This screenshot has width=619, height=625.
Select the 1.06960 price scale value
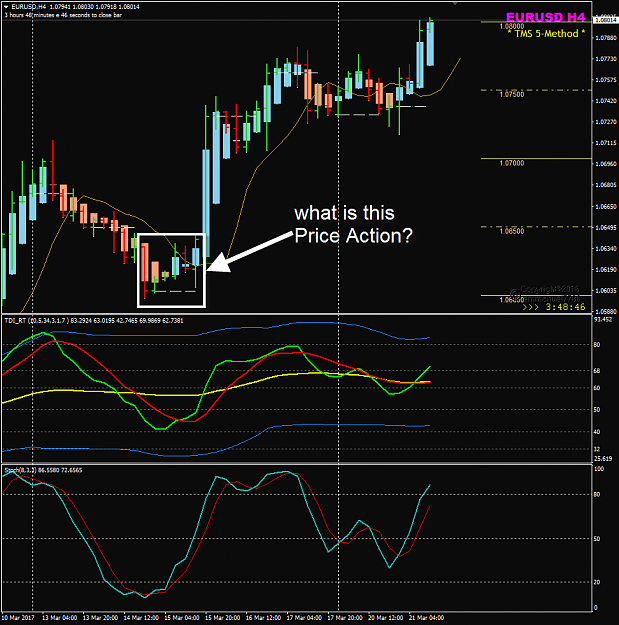606,164
